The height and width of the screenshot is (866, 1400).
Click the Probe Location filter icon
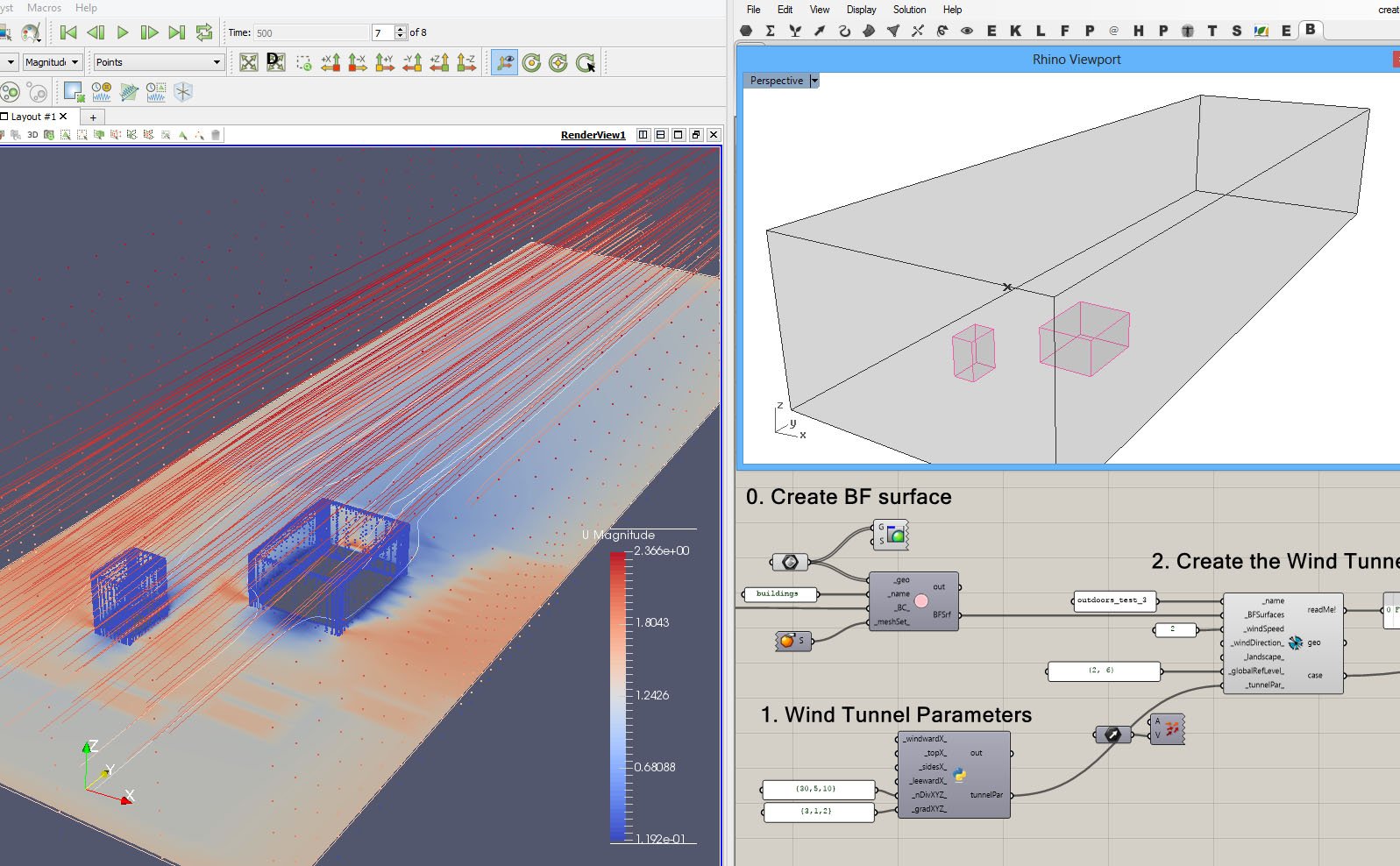tap(183, 92)
